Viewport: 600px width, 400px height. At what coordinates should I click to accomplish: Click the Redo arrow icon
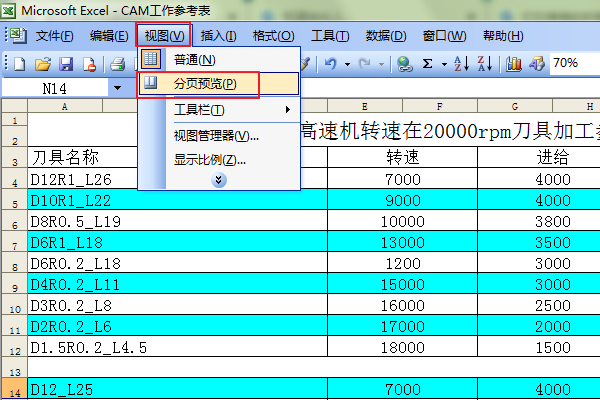(364, 64)
